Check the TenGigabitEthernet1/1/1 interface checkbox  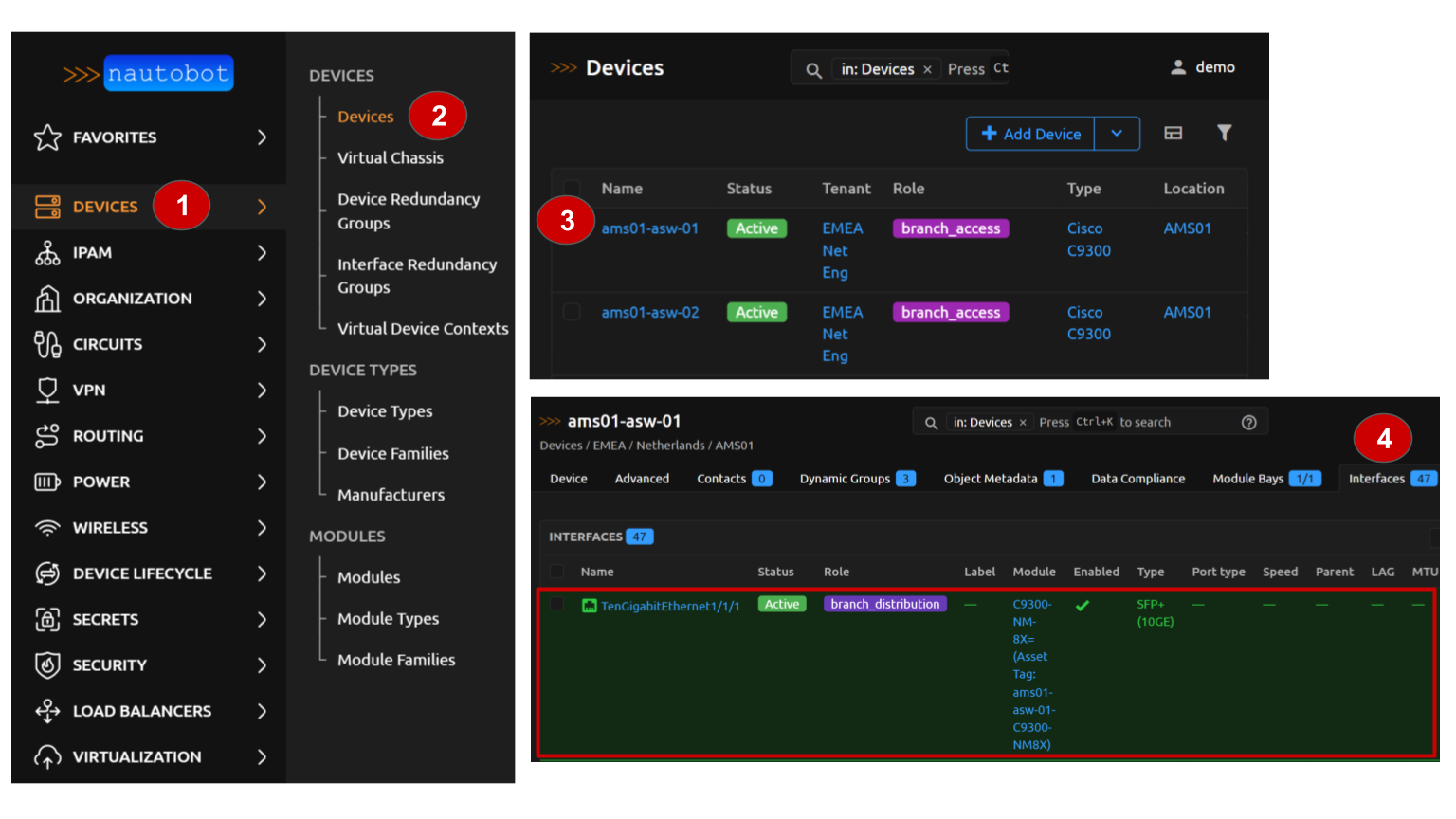tap(557, 604)
